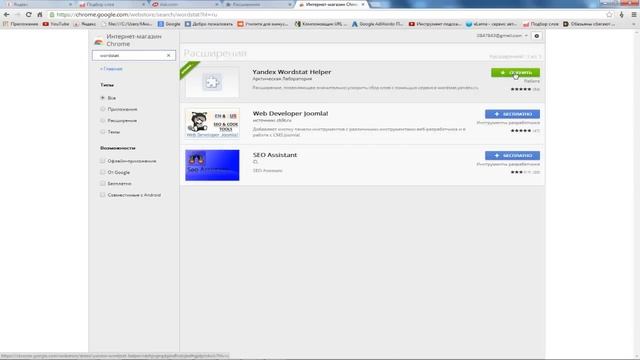
Task: Open the Gmail account dropdown
Action: click(x=502, y=36)
